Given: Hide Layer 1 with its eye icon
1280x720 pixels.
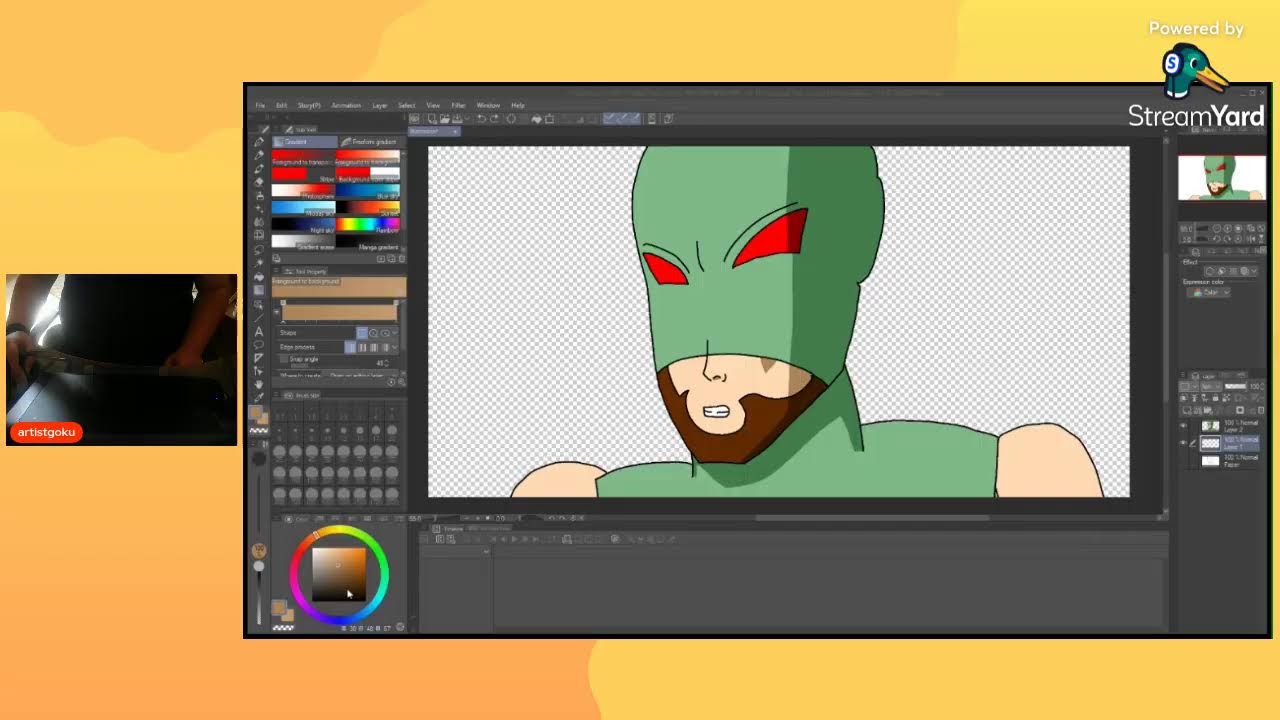Looking at the screenshot, I should pos(1182,443).
